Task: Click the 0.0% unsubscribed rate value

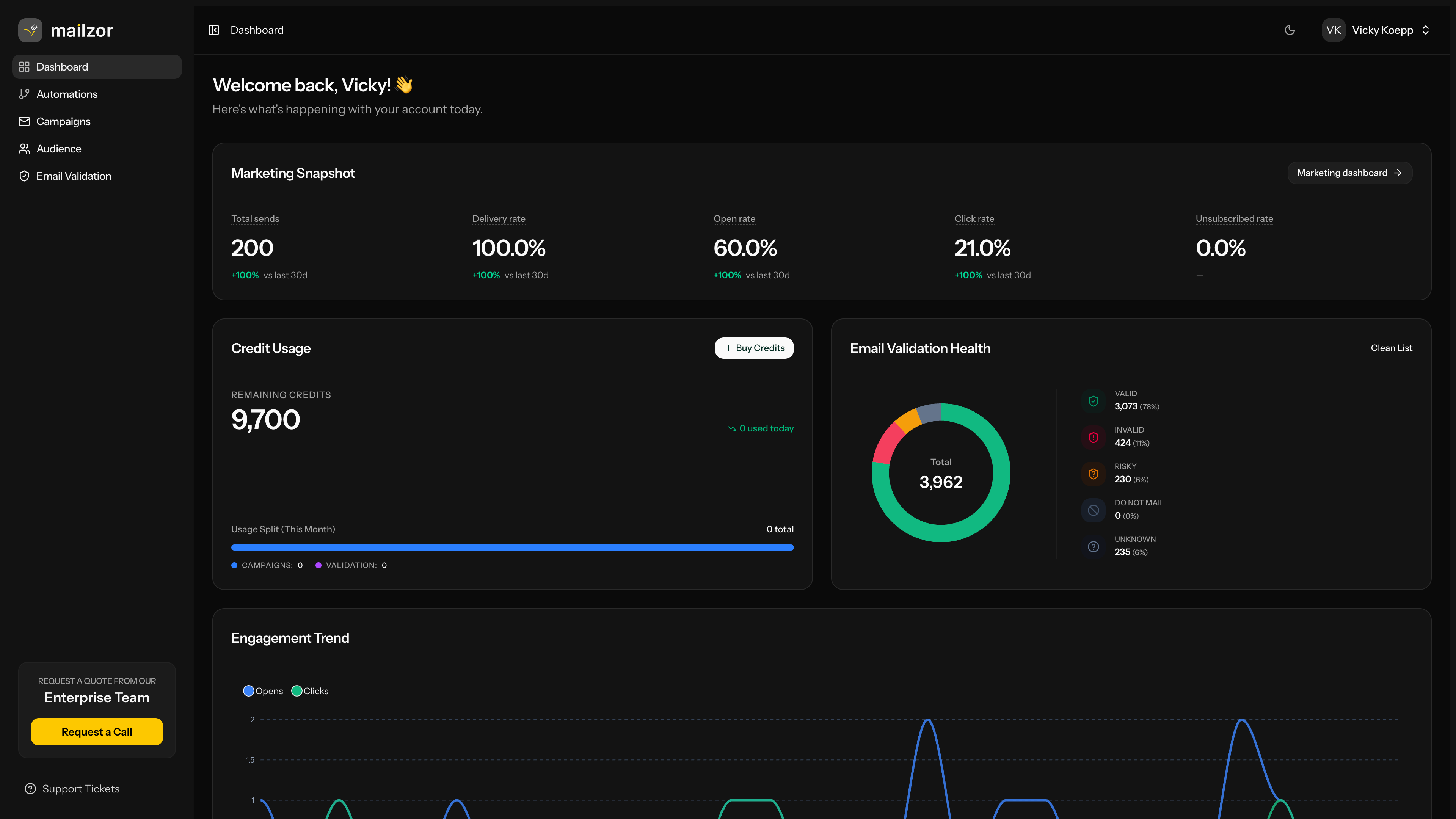Action: point(1220,248)
